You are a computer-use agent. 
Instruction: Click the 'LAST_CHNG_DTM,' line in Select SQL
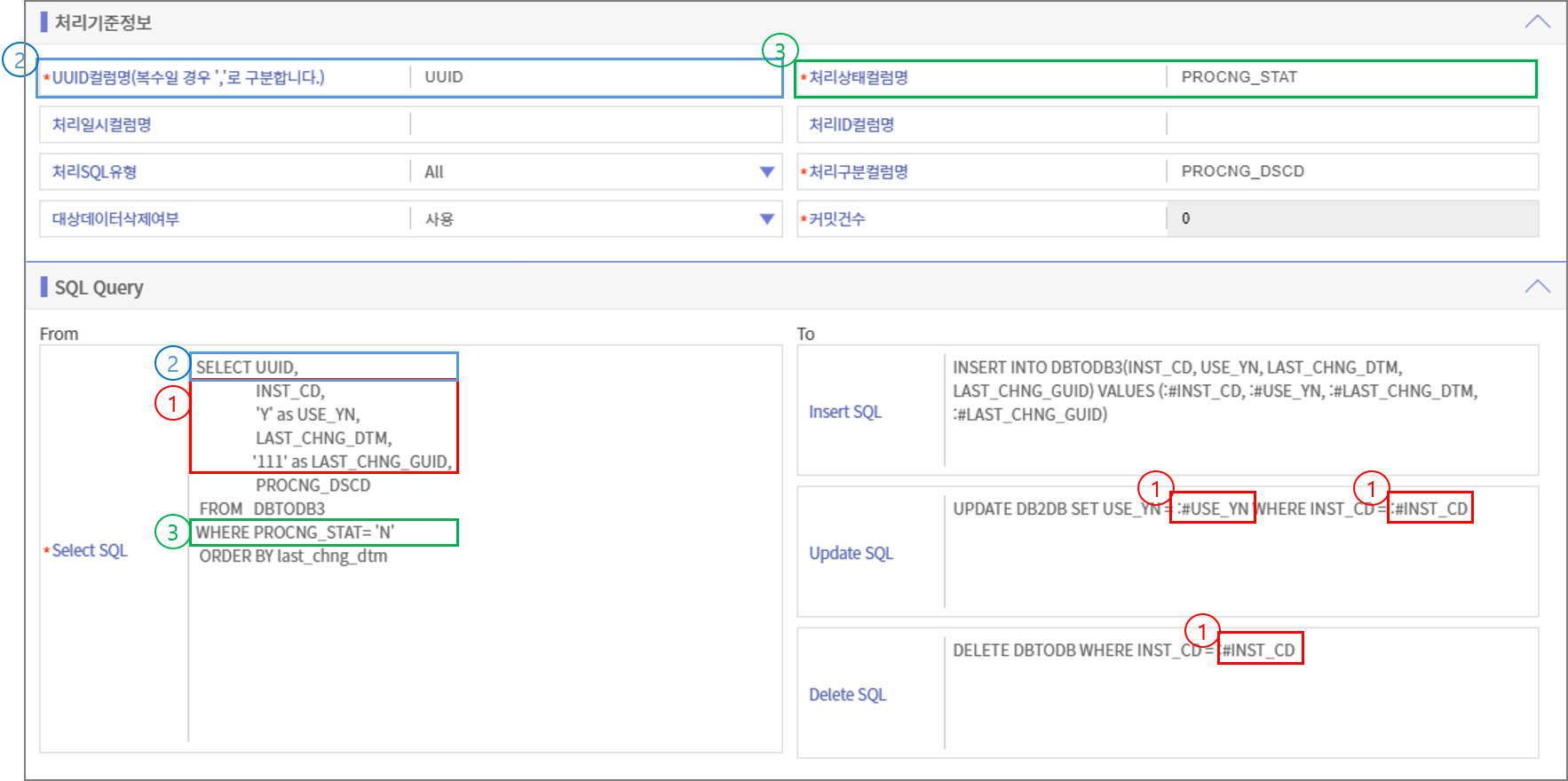click(x=323, y=438)
